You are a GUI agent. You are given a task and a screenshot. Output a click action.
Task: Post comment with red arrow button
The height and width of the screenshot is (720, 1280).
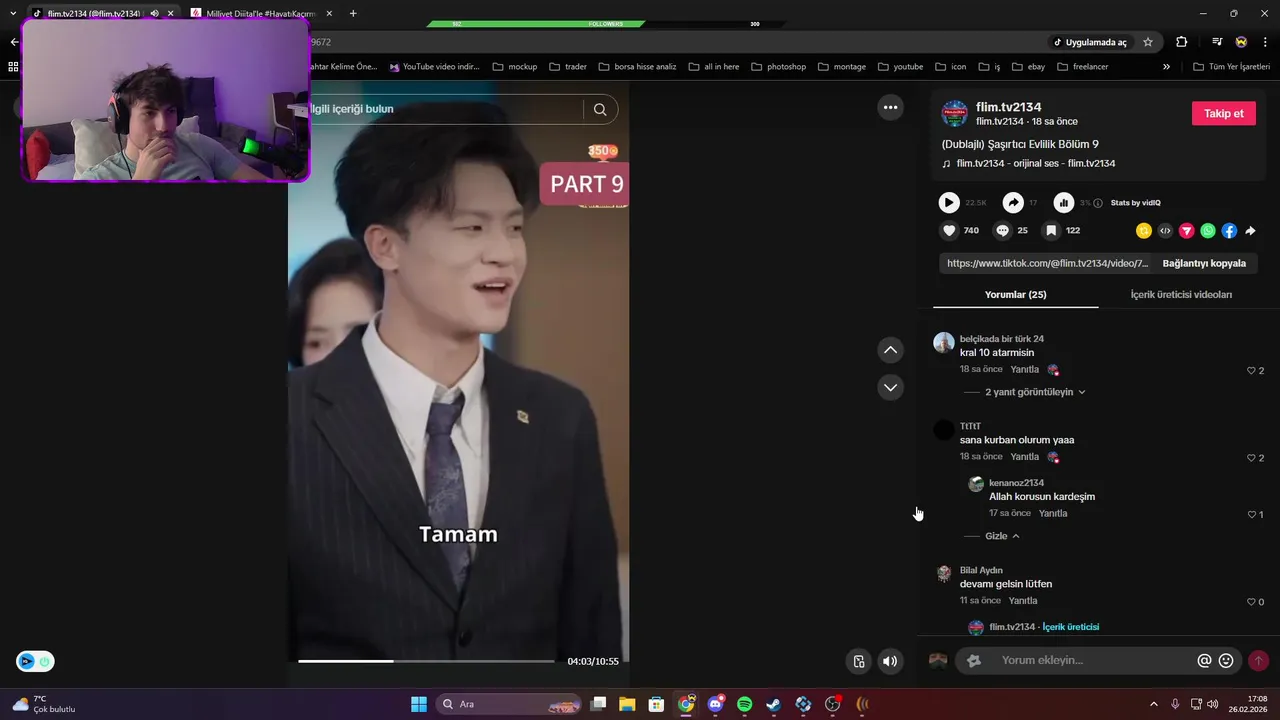(x=1258, y=660)
